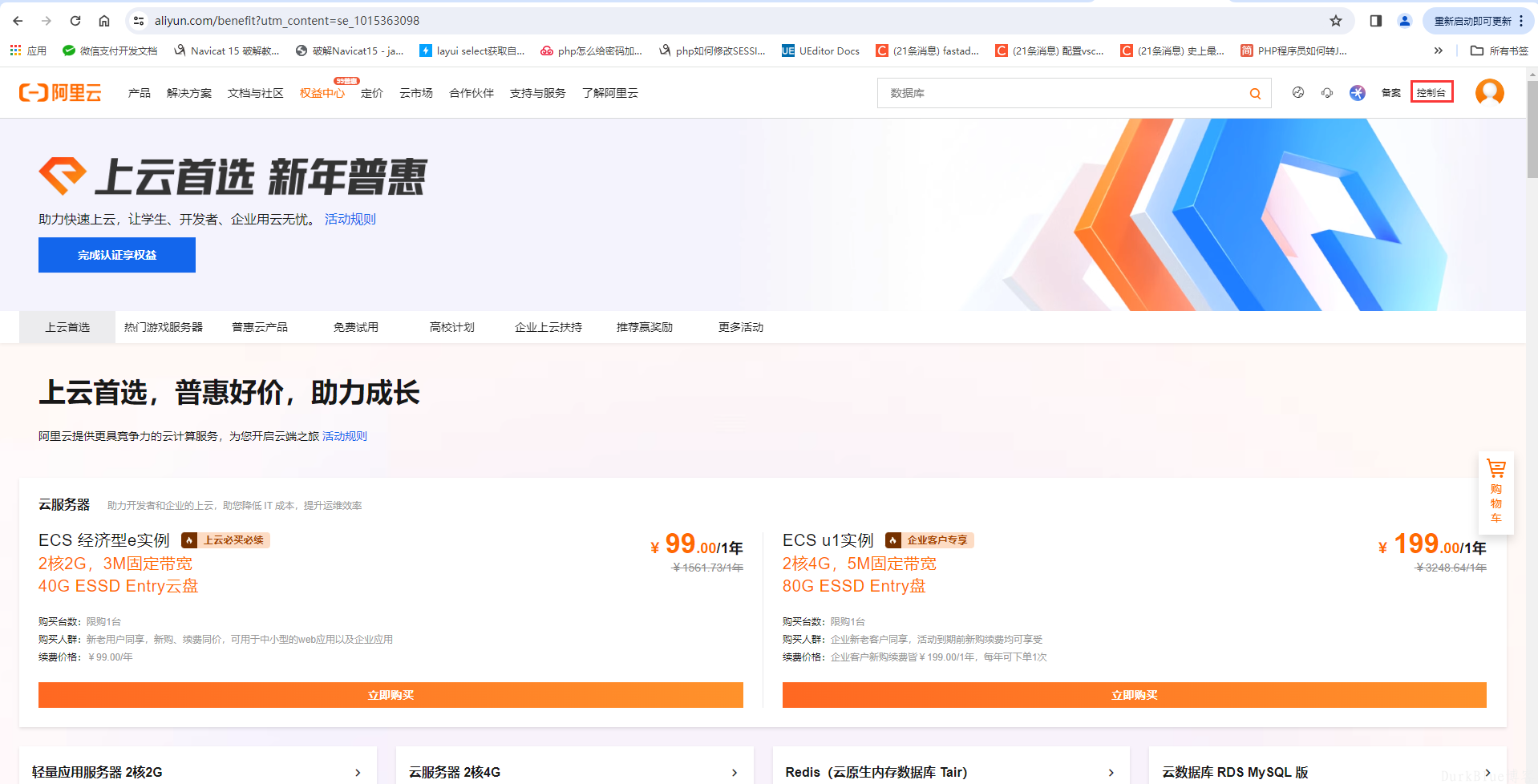The height and width of the screenshot is (784, 1538).
Task: Open the PHP程序员如何转 bookmark
Action: pyautogui.click(x=1294, y=51)
